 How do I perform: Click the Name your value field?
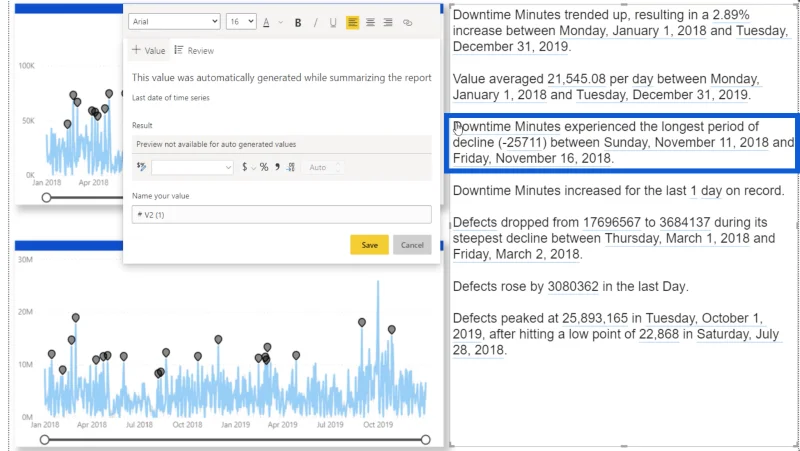(282, 215)
